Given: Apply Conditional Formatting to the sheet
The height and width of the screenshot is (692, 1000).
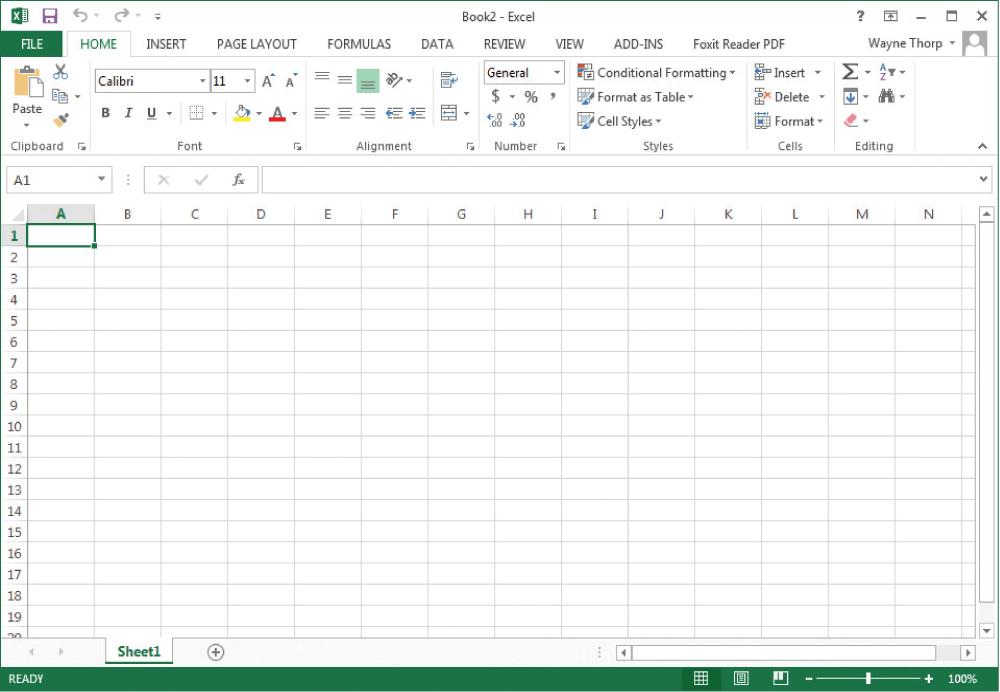Looking at the screenshot, I should tap(656, 72).
